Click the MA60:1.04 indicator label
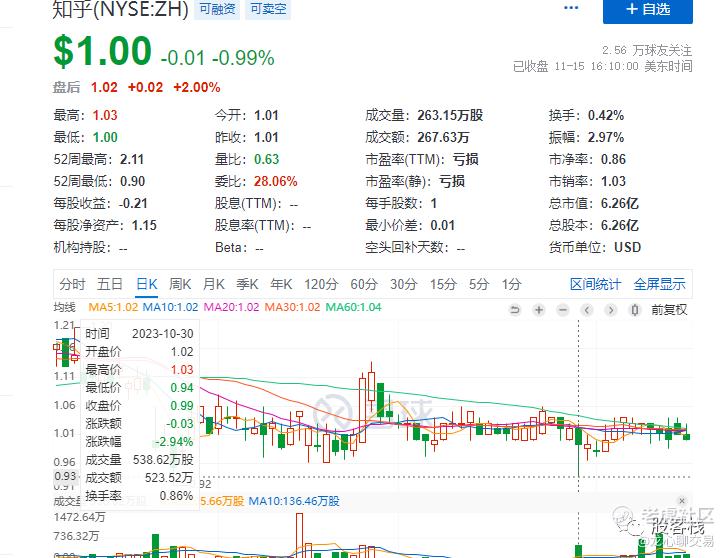This screenshot has width=728, height=558. (x=353, y=307)
